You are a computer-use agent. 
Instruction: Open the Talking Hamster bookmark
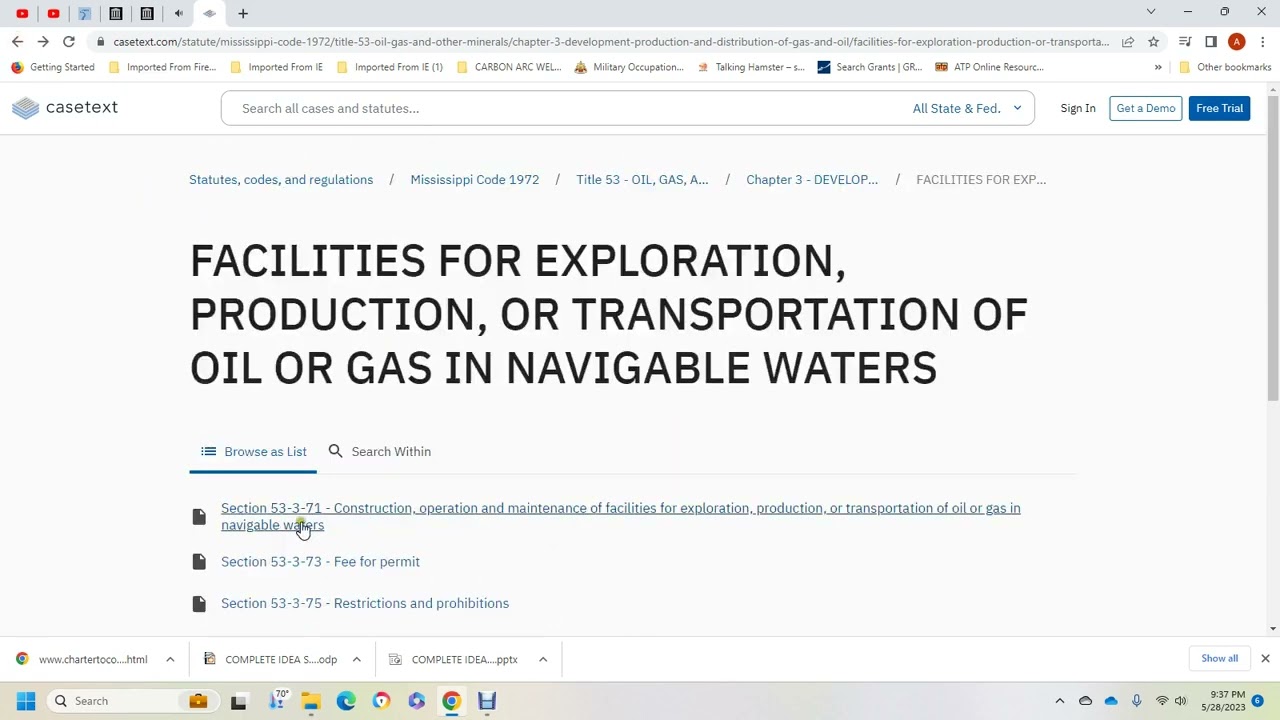click(x=750, y=67)
